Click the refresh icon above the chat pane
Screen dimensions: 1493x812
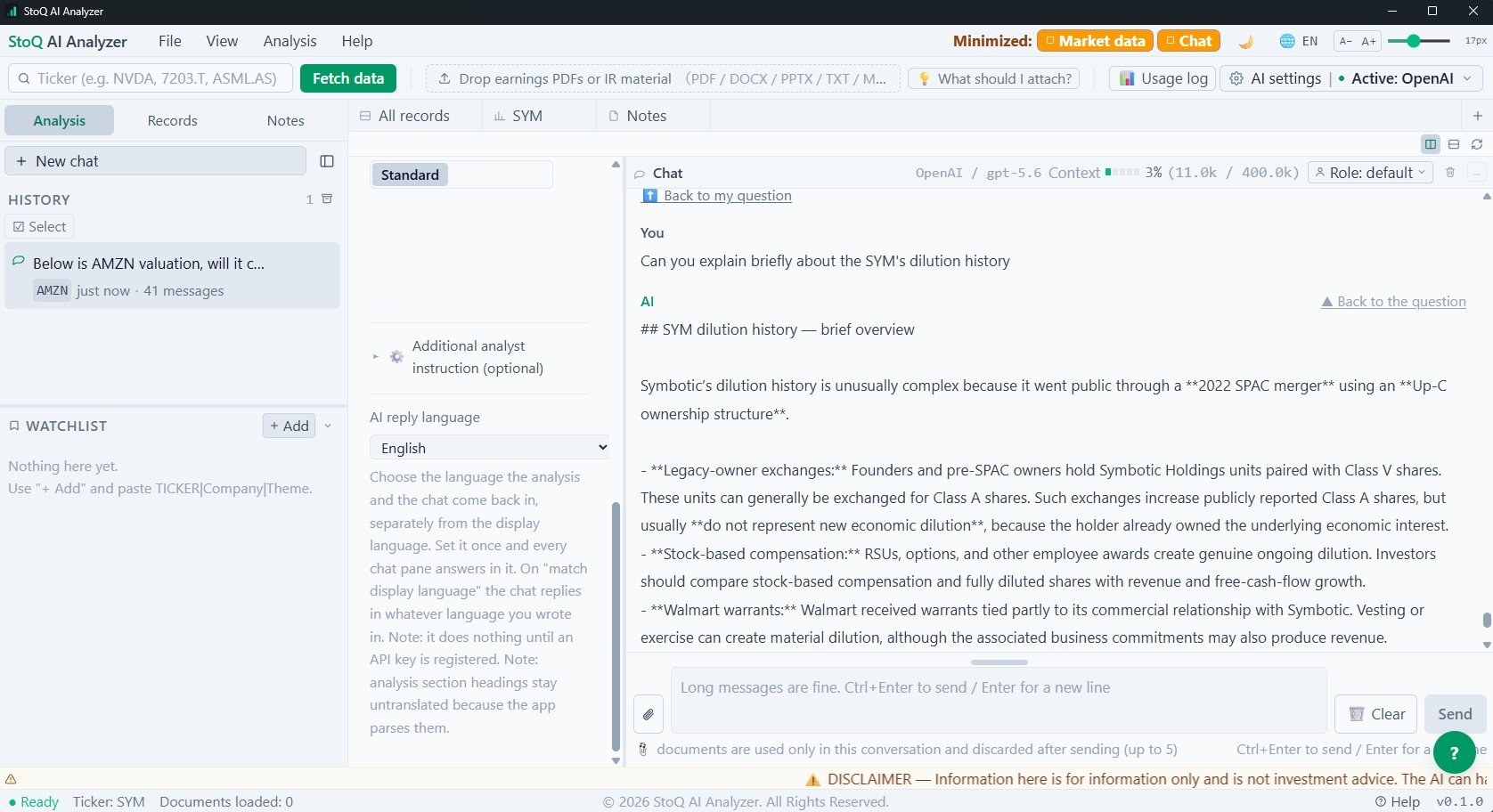click(x=1477, y=144)
